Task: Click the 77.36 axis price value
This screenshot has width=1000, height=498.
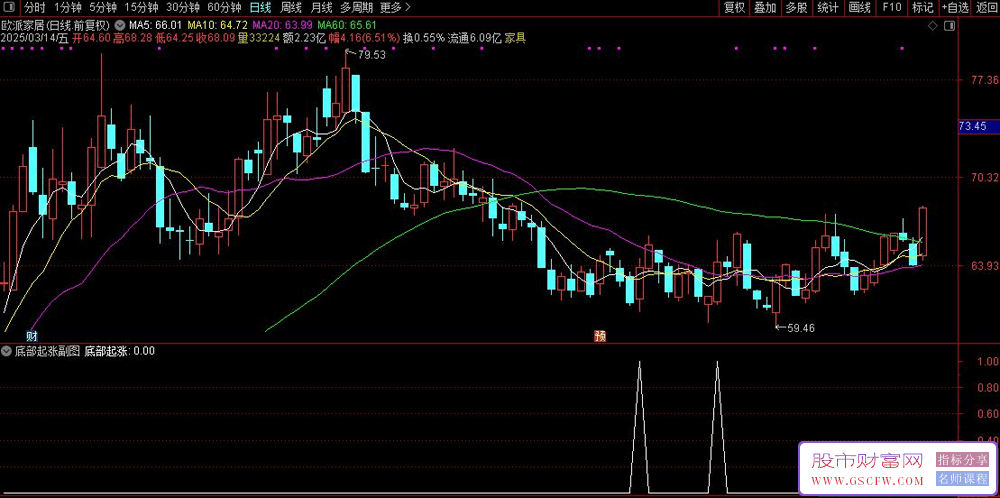Action: click(x=983, y=80)
